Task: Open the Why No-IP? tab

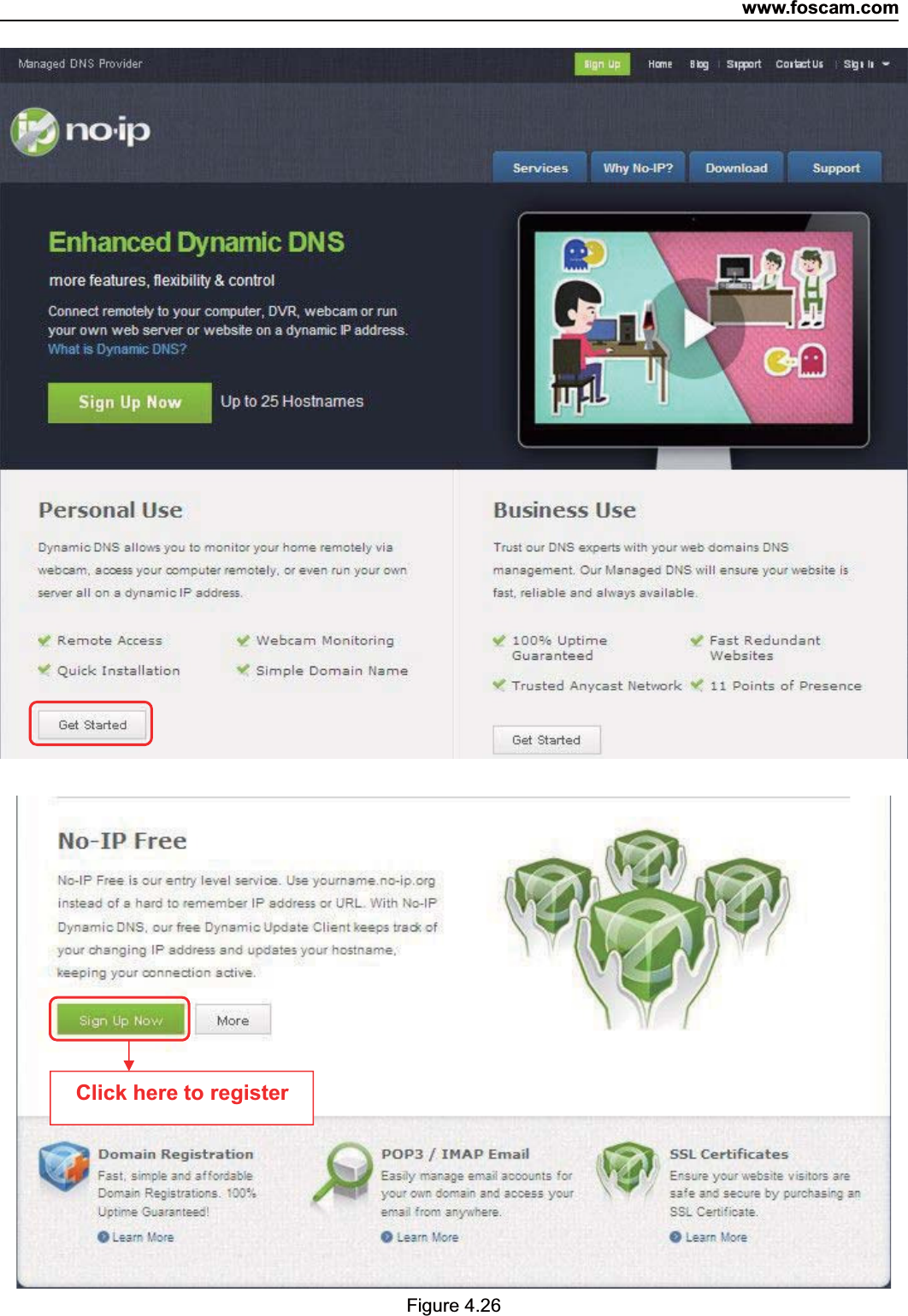Action: point(638,167)
